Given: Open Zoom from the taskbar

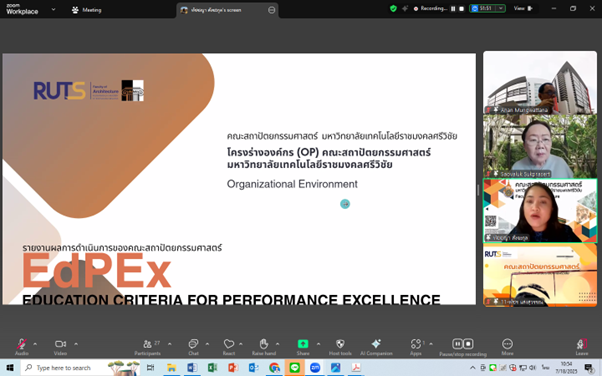Looking at the screenshot, I should click(x=315, y=368).
